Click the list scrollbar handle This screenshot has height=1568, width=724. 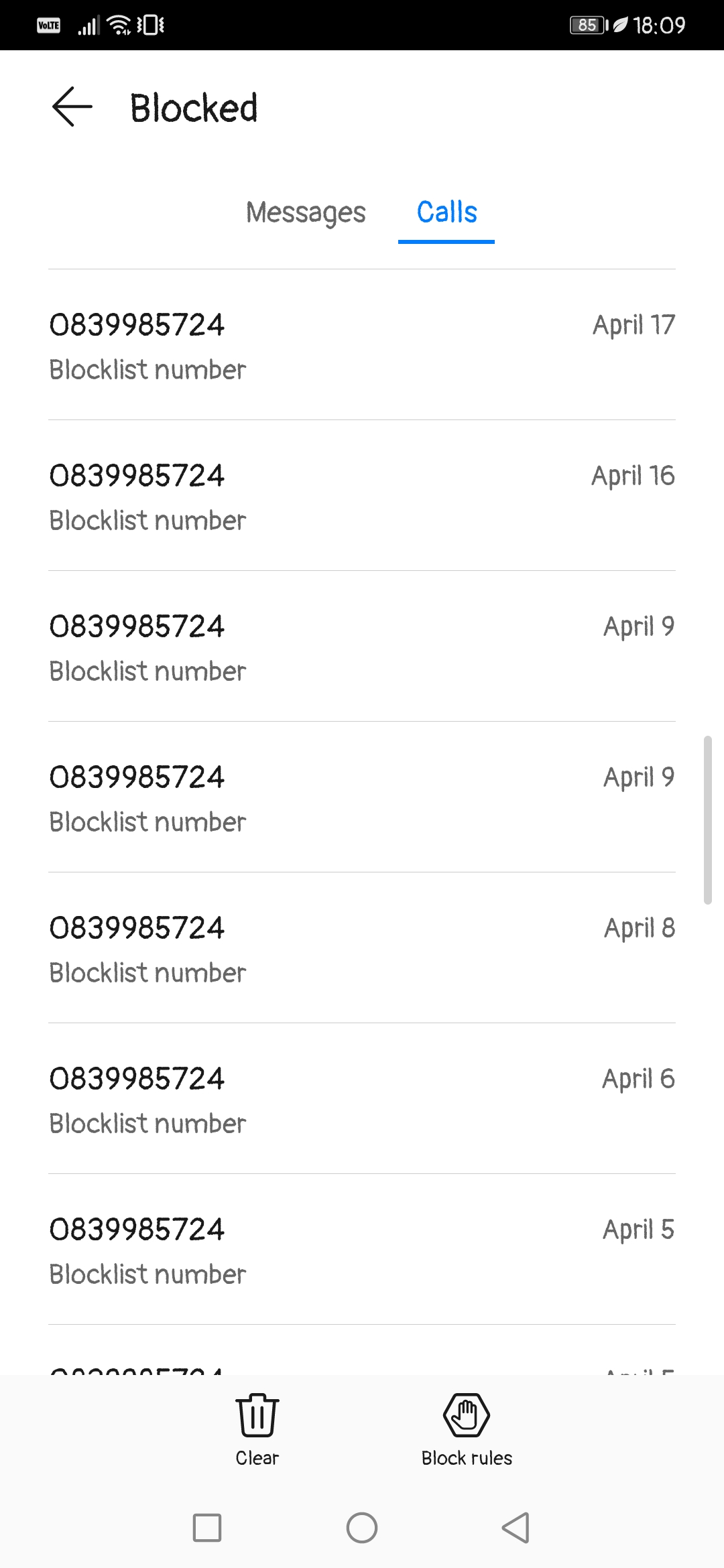(x=707, y=820)
